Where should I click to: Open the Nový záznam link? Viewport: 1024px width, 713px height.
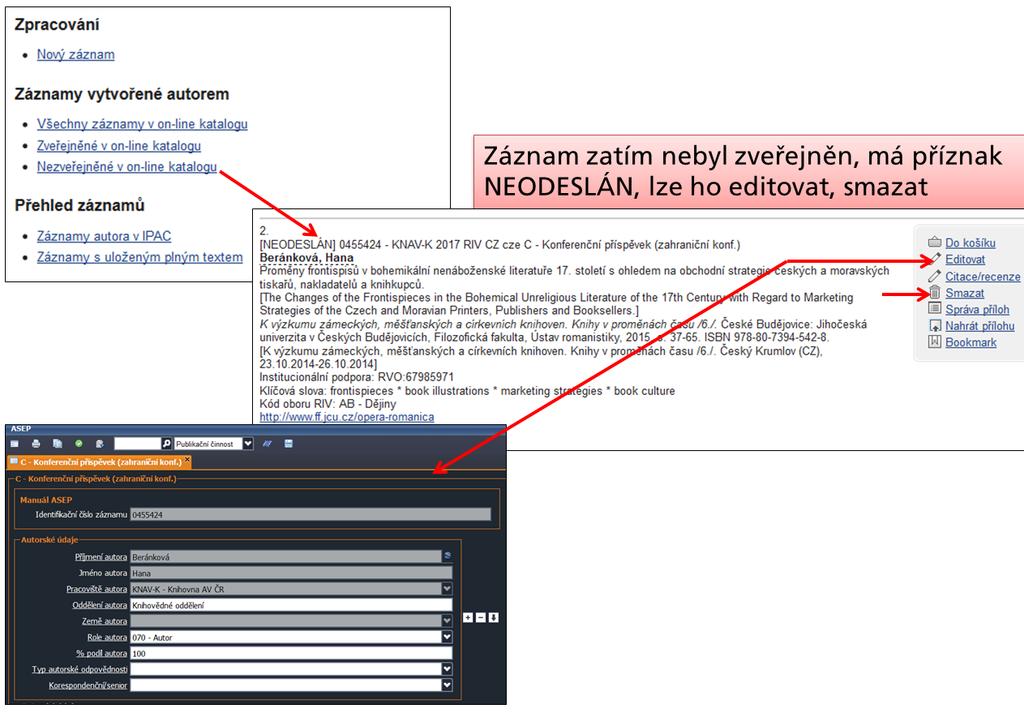click(76, 55)
